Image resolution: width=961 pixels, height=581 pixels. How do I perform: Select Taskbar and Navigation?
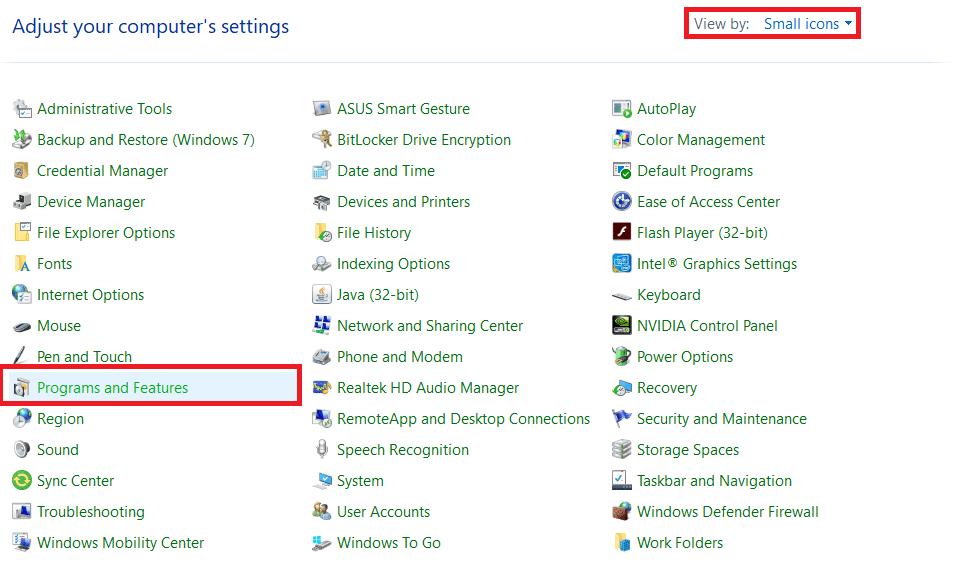(713, 481)
